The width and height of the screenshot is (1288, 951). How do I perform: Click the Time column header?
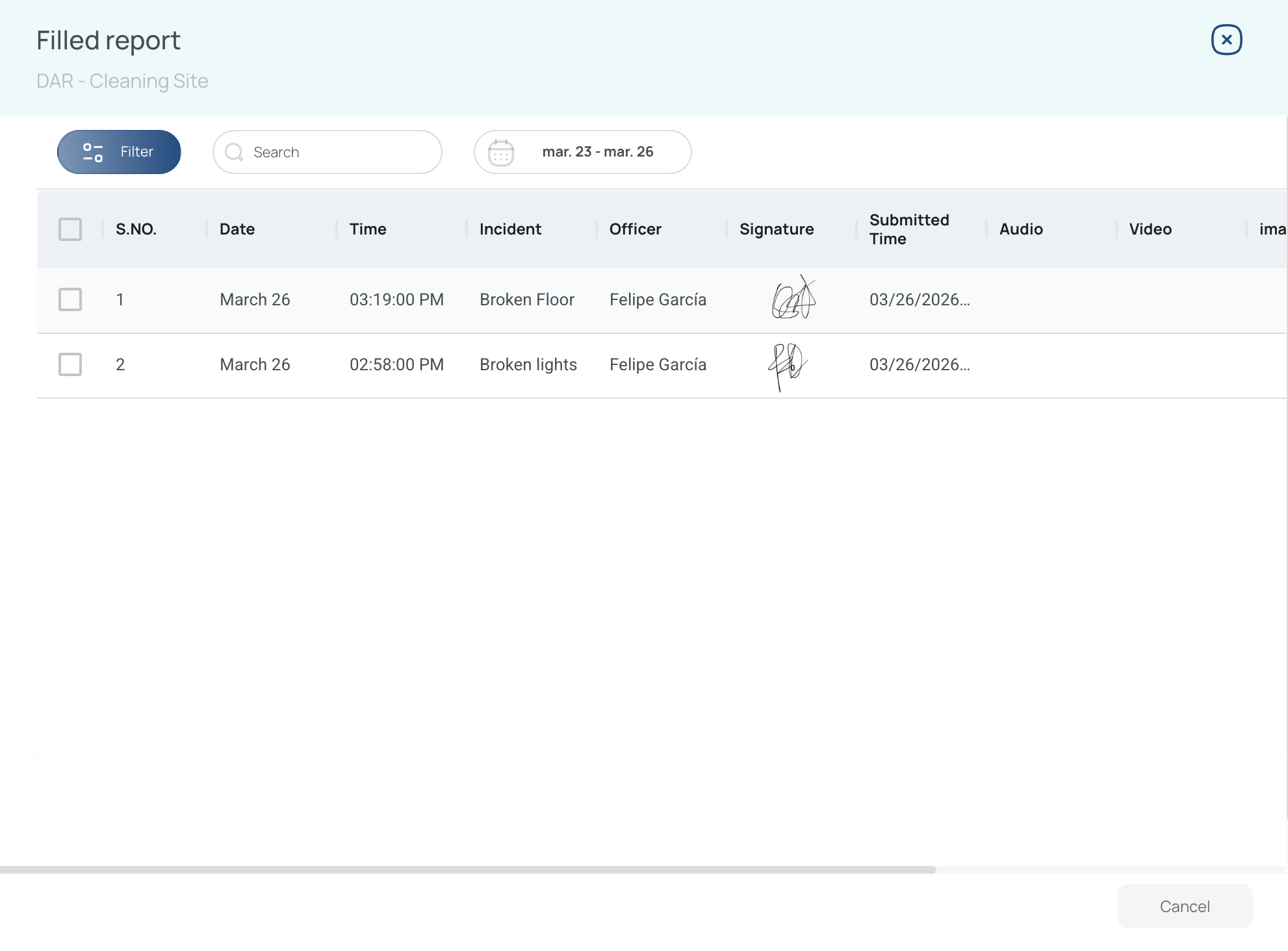368,229
